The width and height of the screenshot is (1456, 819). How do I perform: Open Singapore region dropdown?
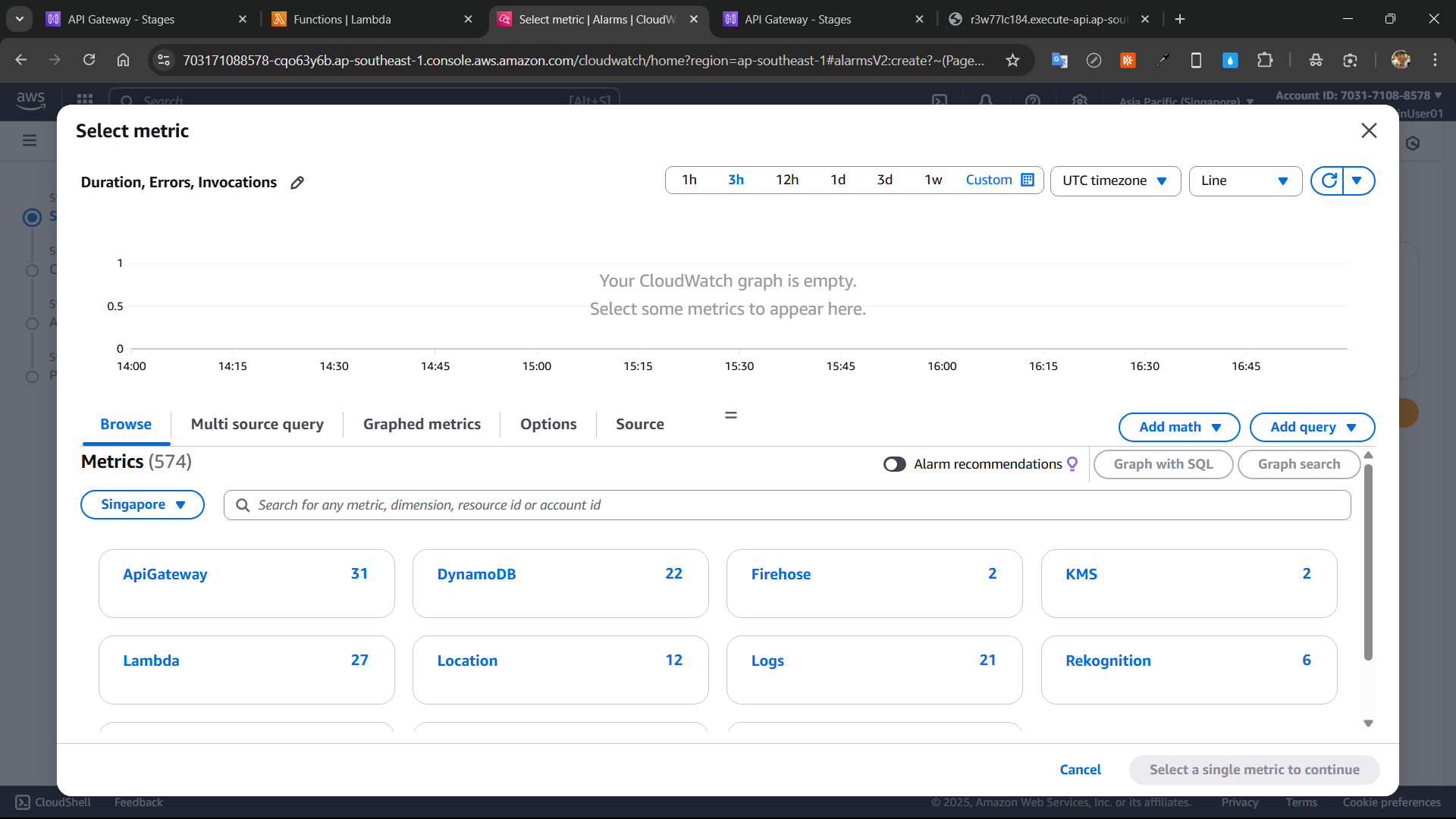point(143,505)
